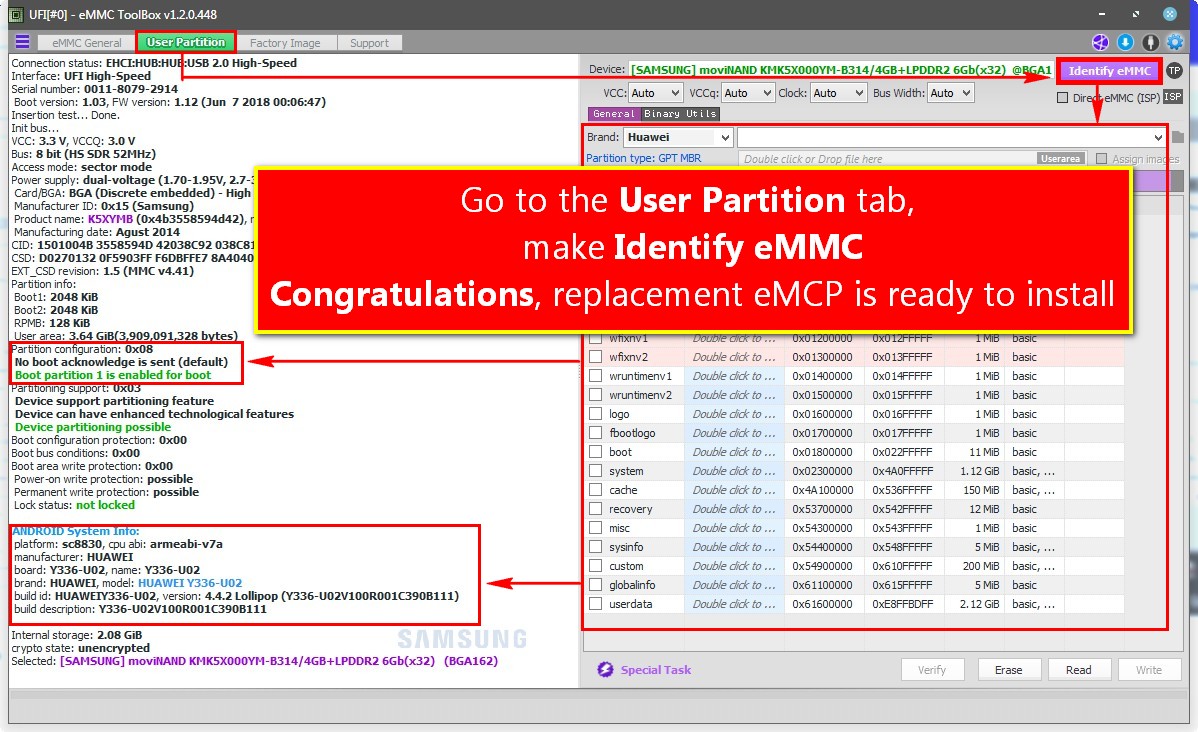Click the folder browse file icon
1198x732 pixels.
1177,138
